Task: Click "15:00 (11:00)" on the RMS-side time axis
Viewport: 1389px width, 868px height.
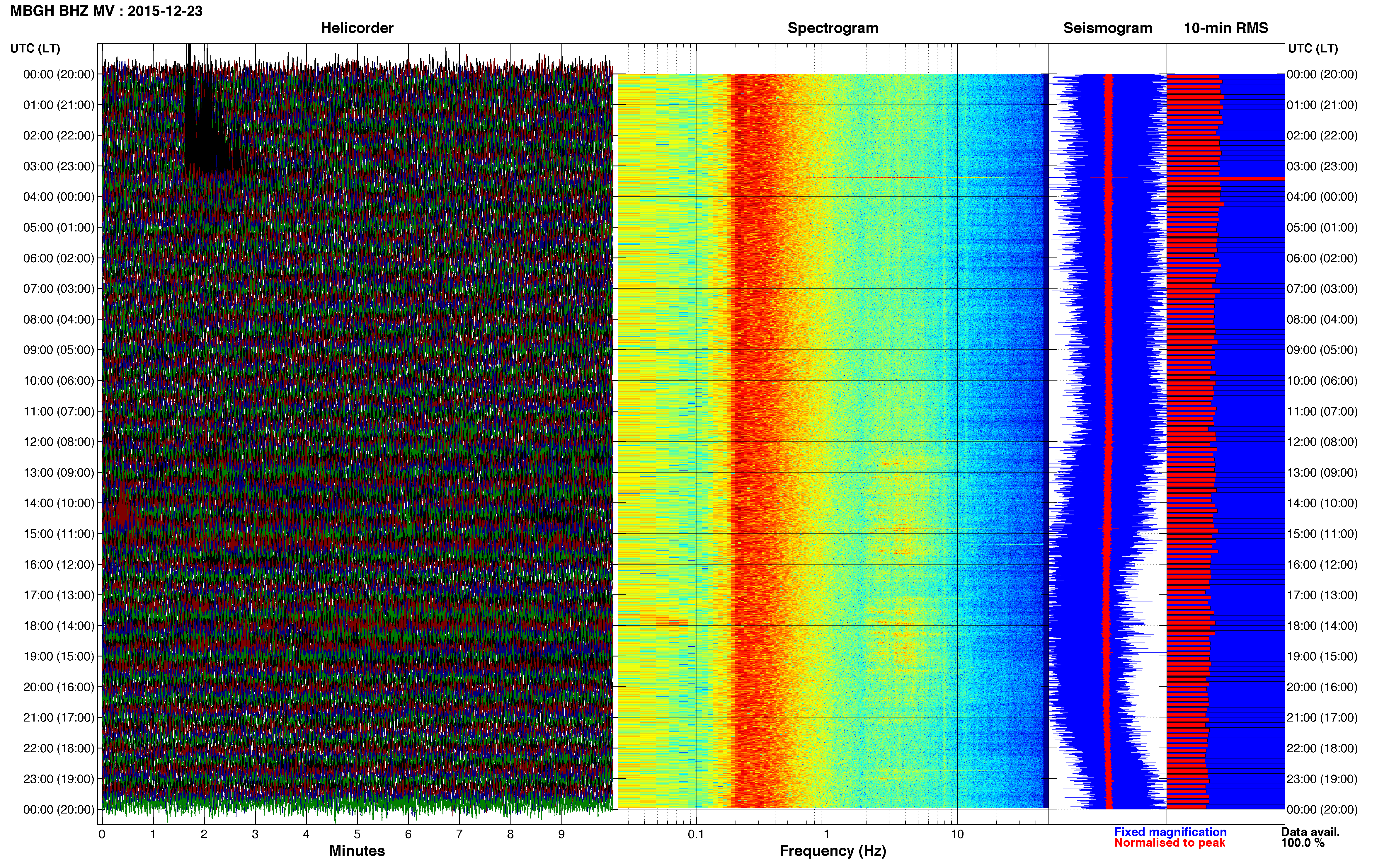Action: (x=1322, y=534)
